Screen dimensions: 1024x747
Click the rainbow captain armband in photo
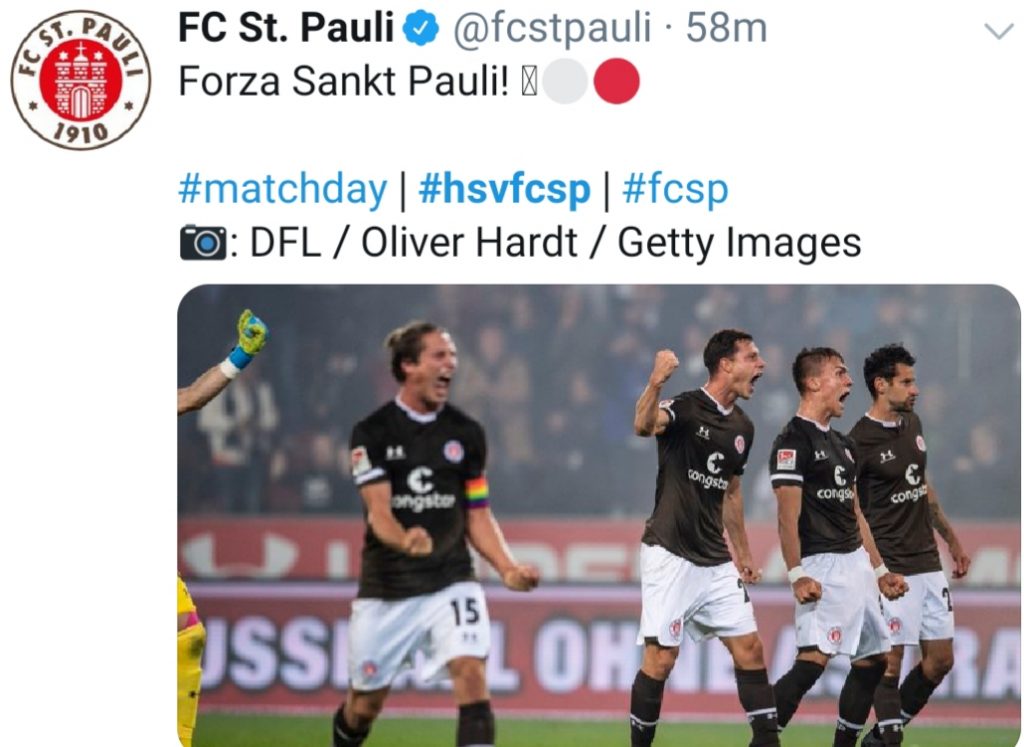[477, 493]
